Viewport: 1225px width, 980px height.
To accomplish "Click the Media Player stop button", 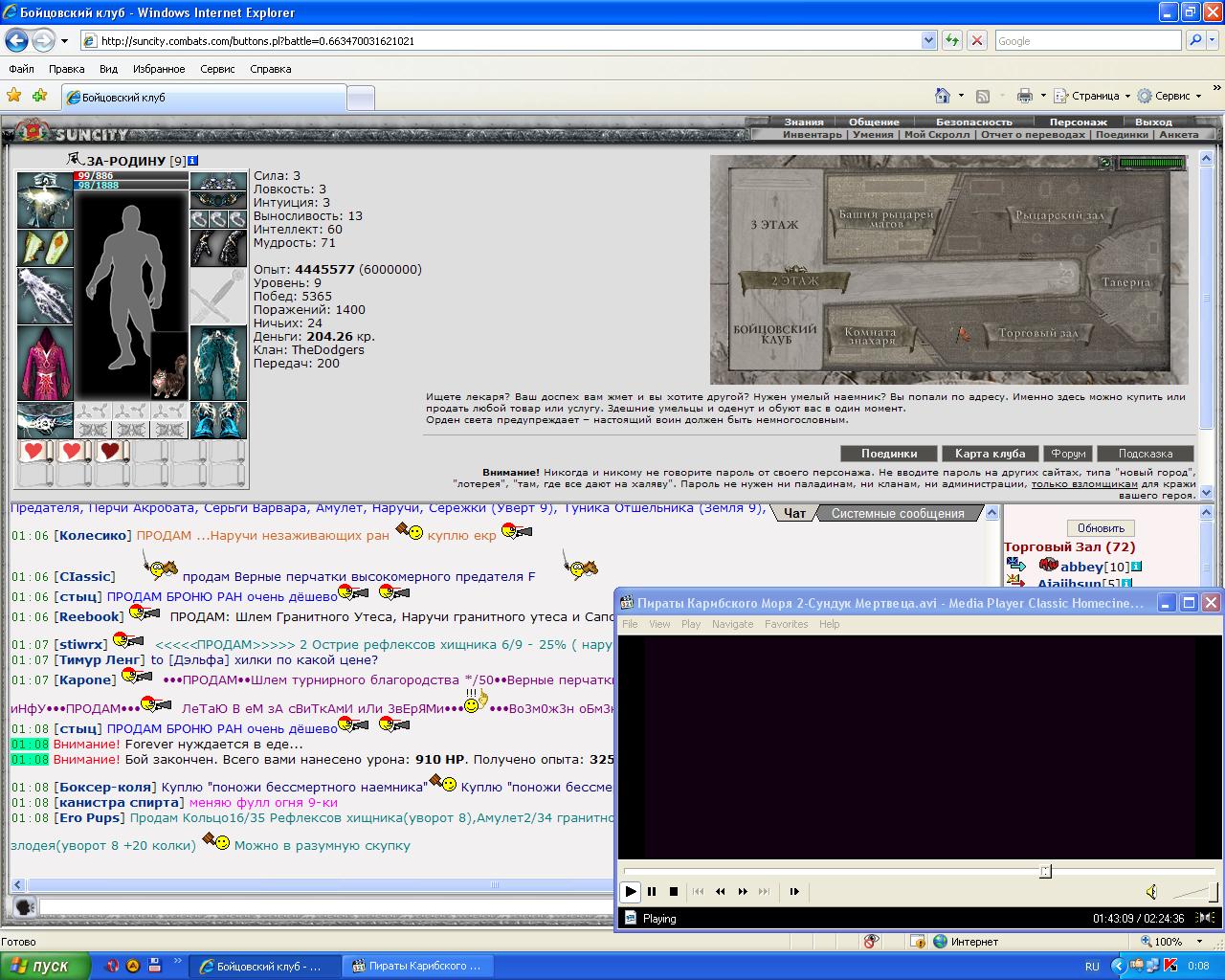I will tap(674, 891).
